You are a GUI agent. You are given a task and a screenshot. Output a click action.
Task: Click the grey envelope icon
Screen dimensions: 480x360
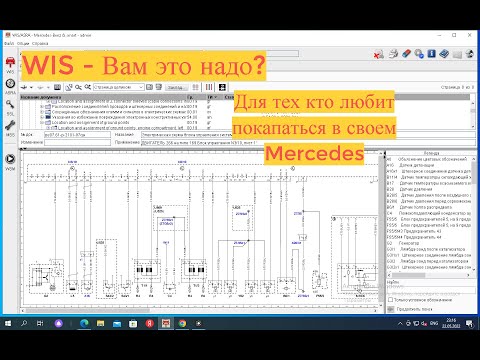(x=457, y=54)
